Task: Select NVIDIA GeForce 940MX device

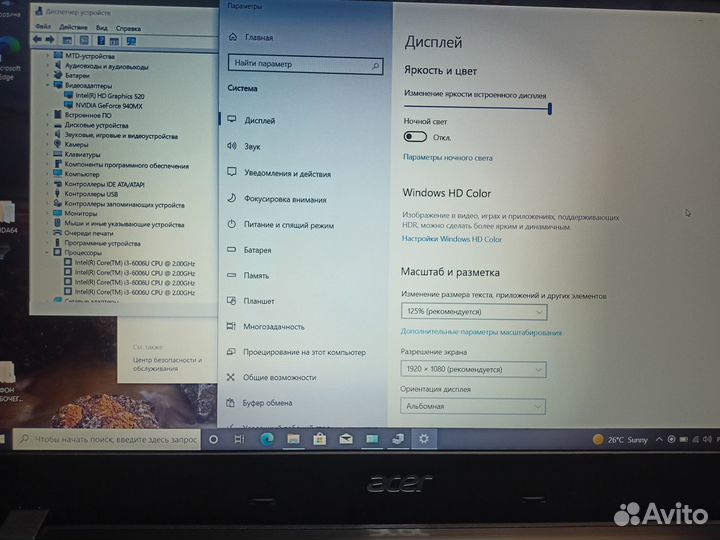Action: point(109,106)
